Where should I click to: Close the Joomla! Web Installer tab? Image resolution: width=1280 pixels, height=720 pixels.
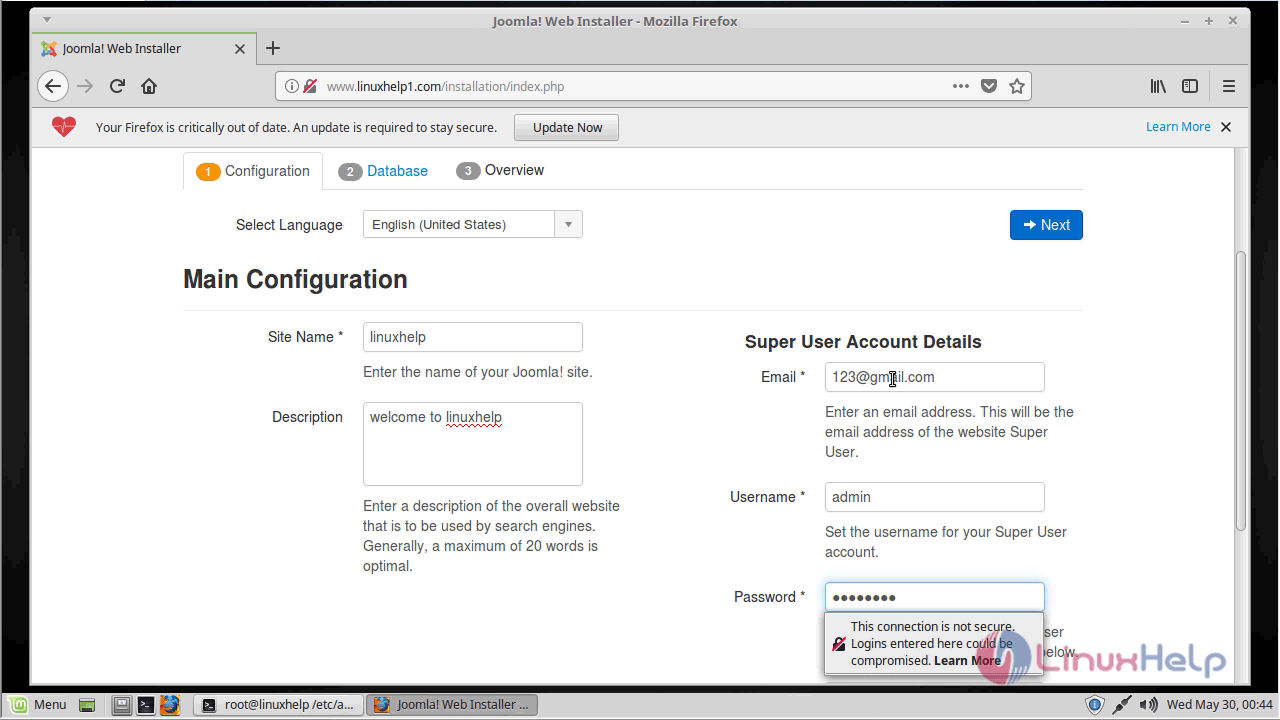click(x=240, y=48)
